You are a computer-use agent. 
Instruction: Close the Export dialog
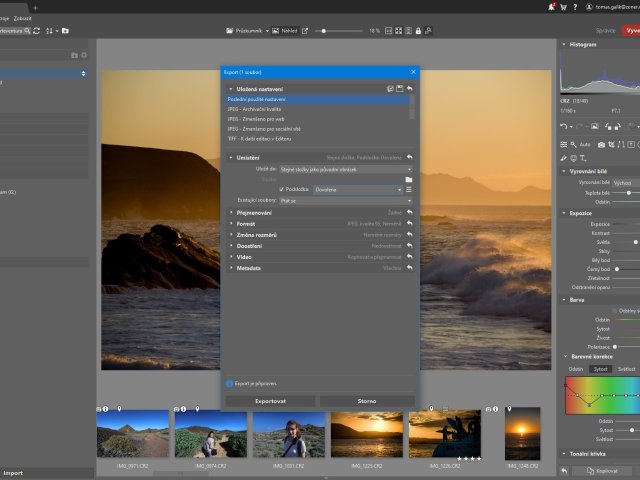(x=413, y=72)
